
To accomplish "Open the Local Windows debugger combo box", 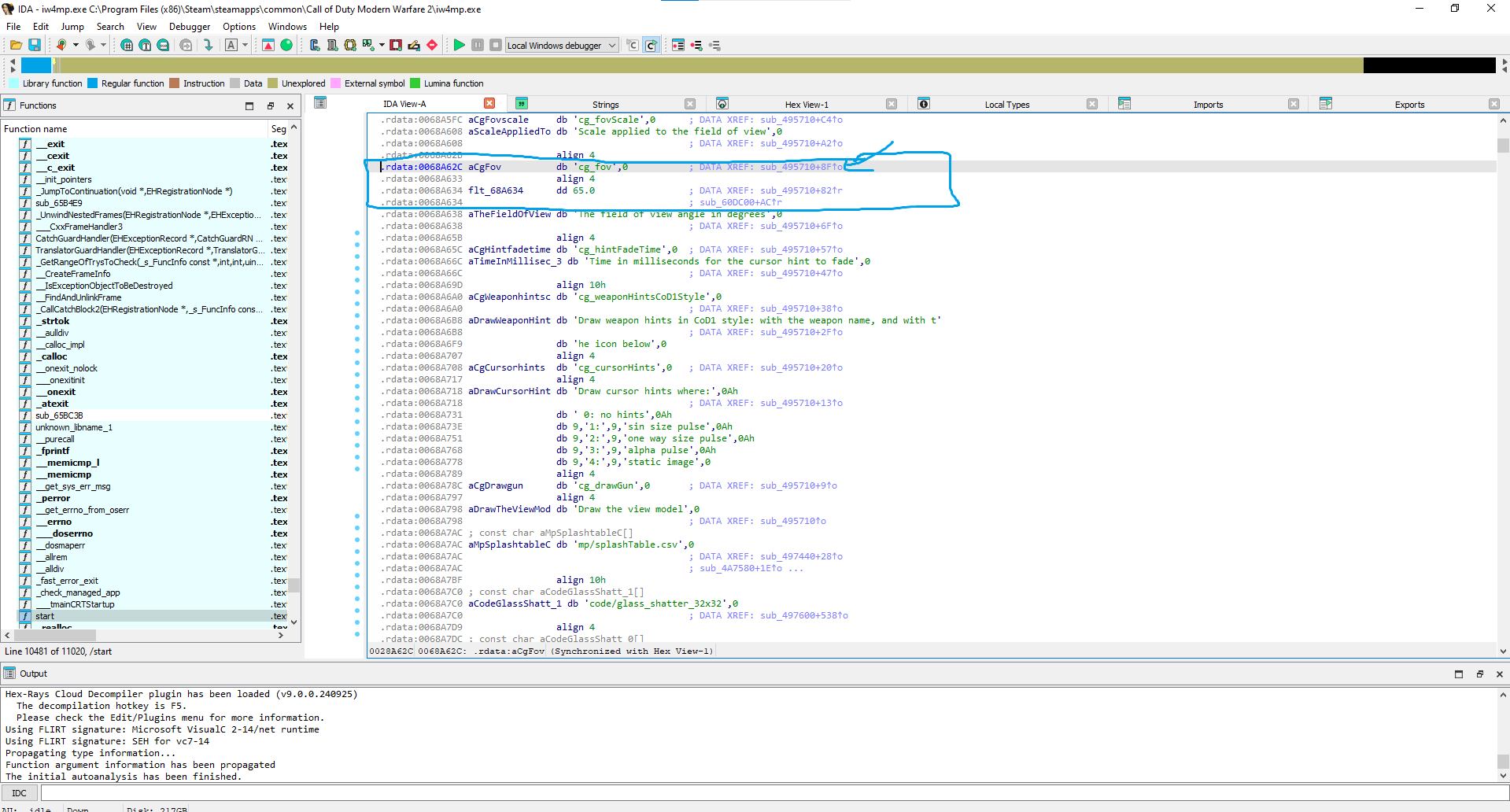I will click(x=562, y=45).
